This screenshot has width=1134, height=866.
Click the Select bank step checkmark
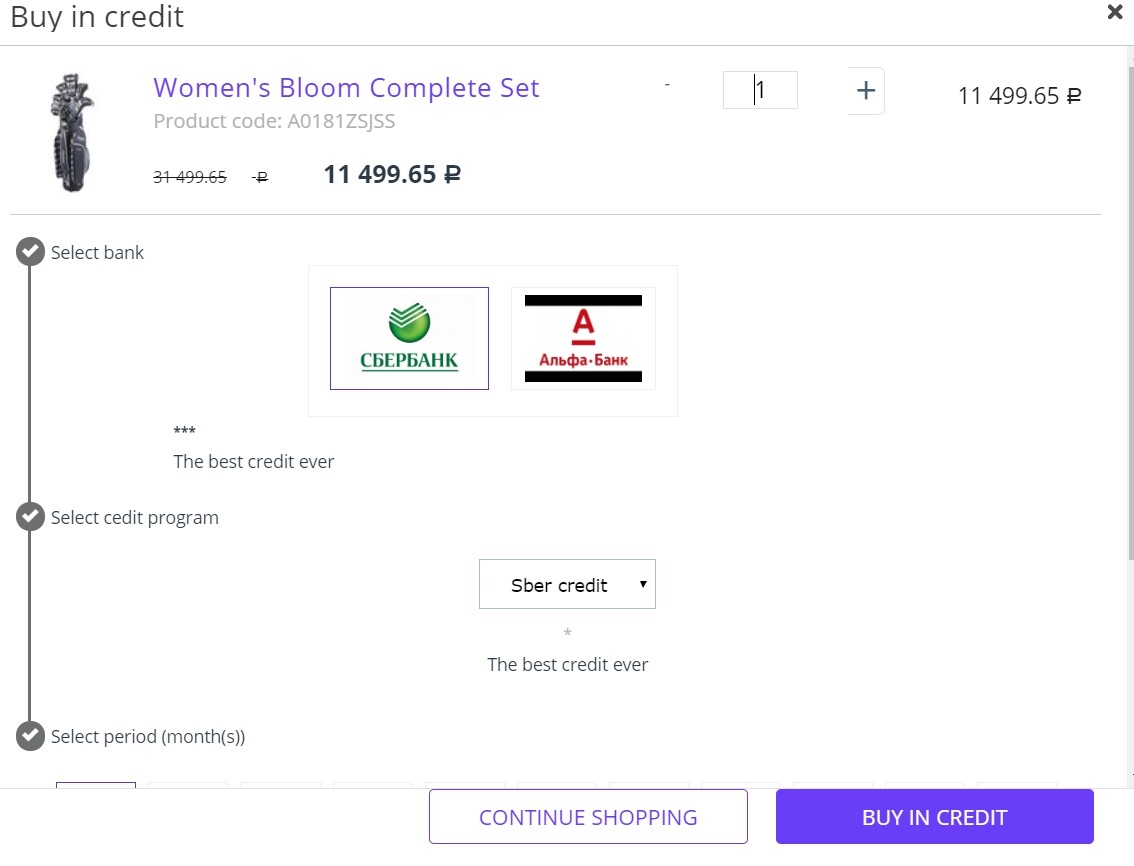pos(30,252)
